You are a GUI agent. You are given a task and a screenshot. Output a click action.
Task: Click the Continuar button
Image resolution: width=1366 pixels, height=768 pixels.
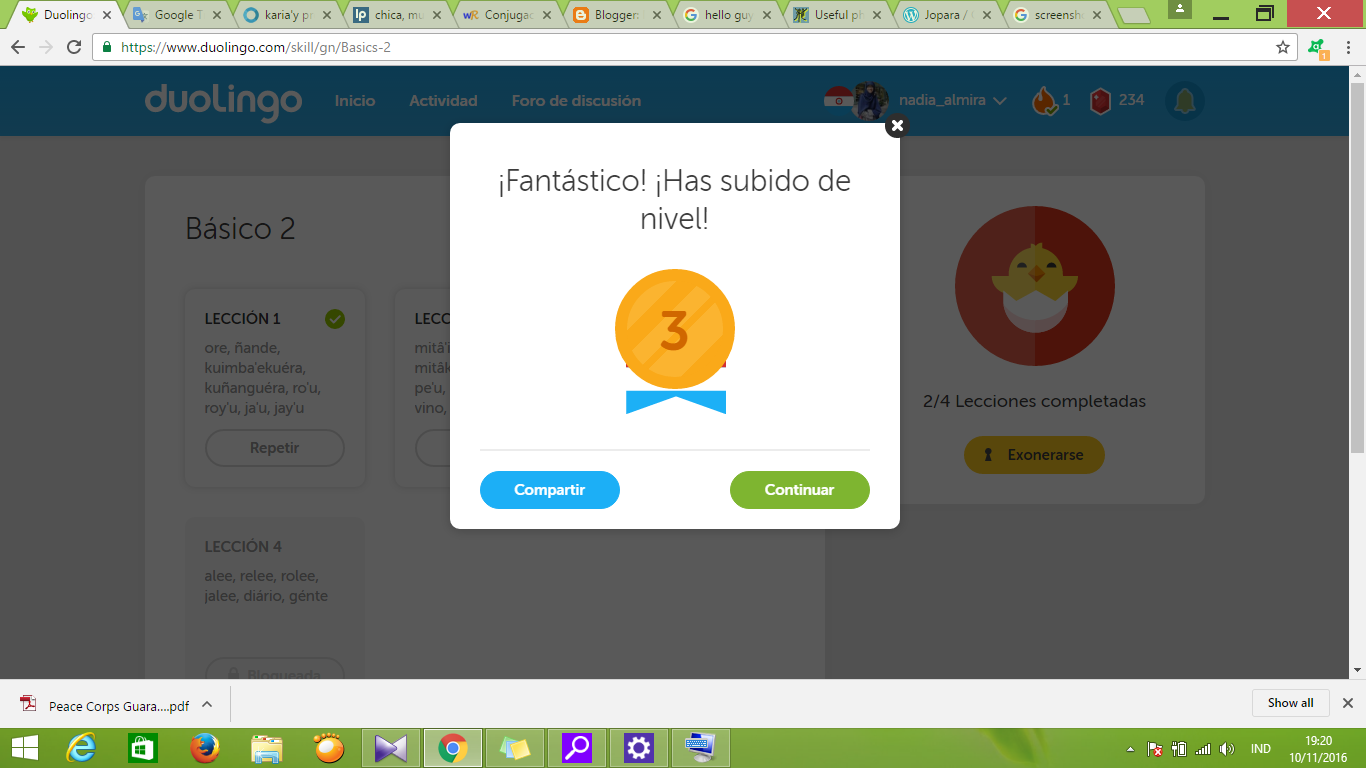[799, 490]
